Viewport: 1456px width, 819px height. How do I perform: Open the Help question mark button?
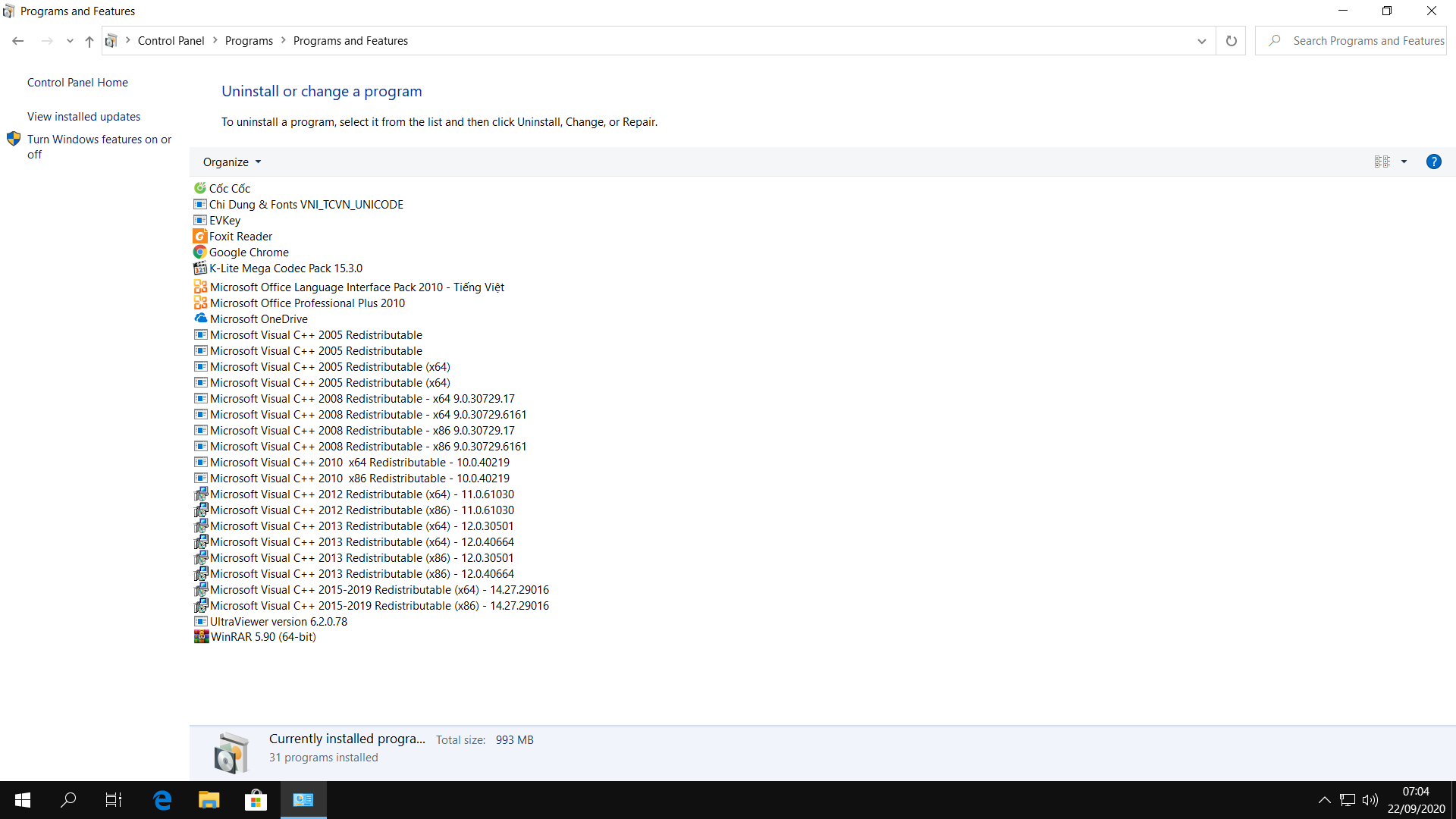tap(1433, 162)
